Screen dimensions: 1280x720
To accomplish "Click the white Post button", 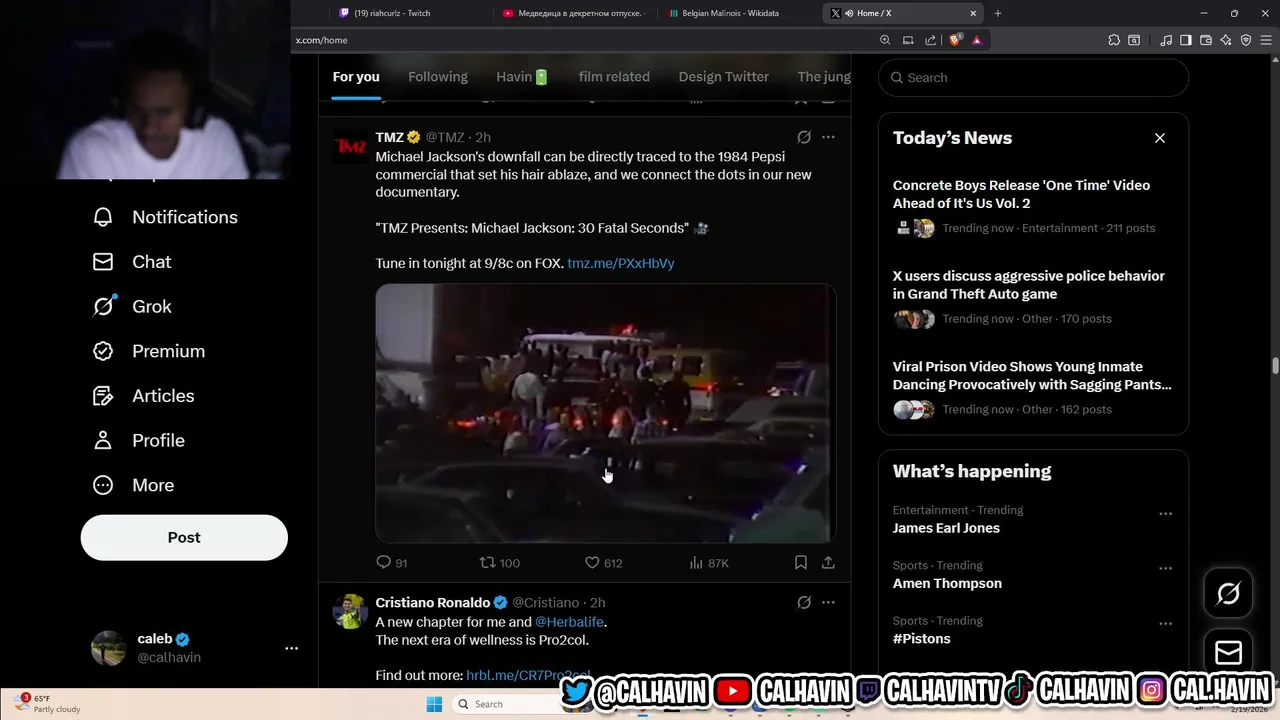I will [184, 538].
